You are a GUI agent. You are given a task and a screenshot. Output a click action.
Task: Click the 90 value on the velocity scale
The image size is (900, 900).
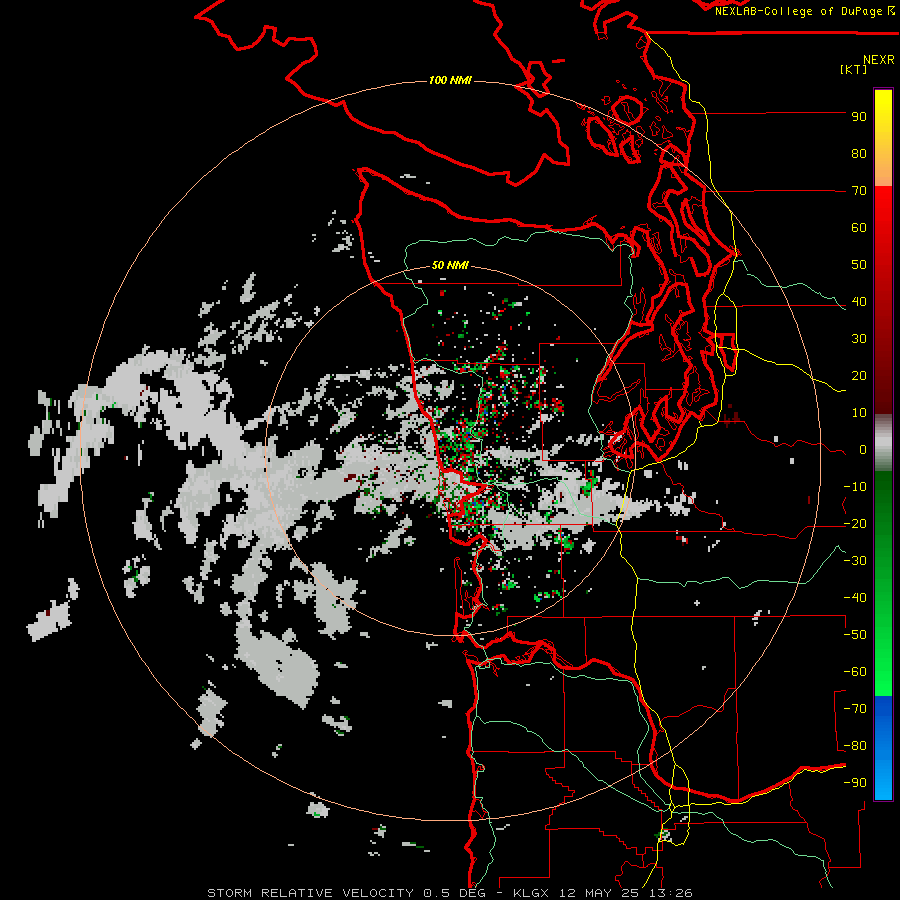click(x=859, y=117)
